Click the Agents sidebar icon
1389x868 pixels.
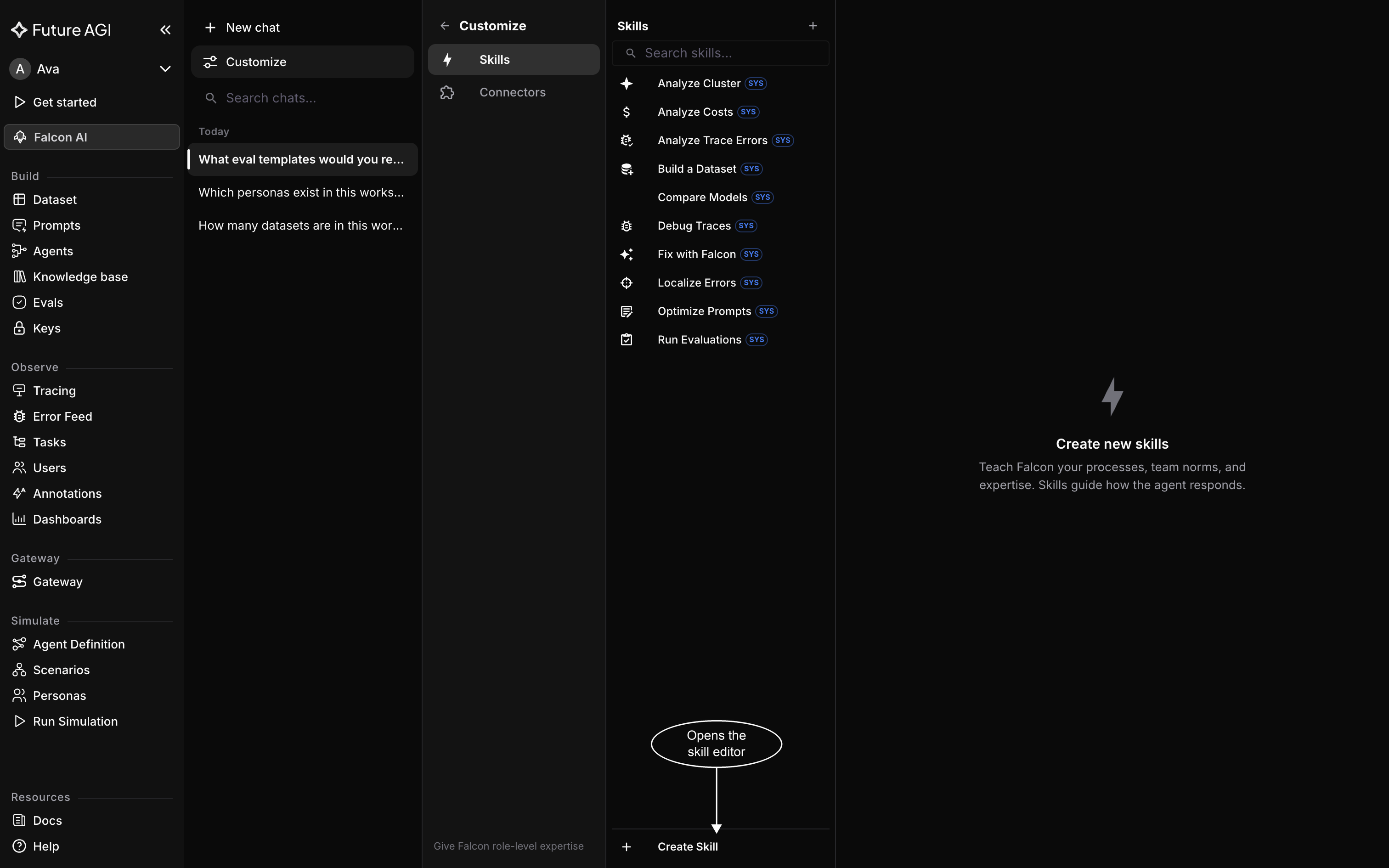19,251
